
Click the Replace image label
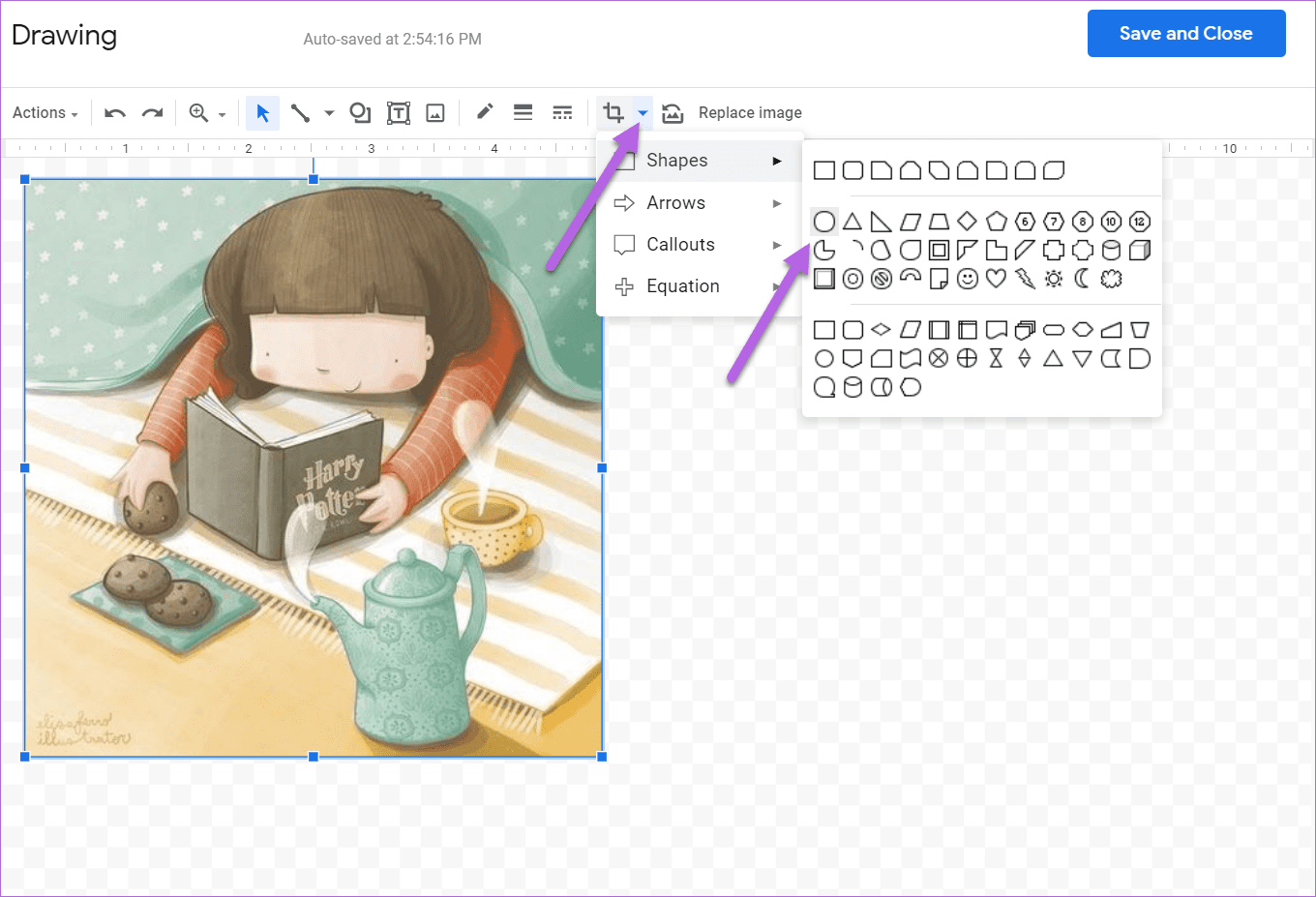point(750,113)
